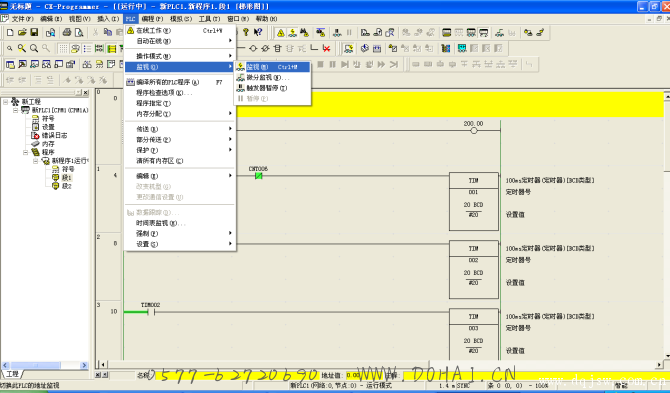Collapse the 新工程 root tree node
This screenshot has height=393, width=670.
click(x=6, y=102)
